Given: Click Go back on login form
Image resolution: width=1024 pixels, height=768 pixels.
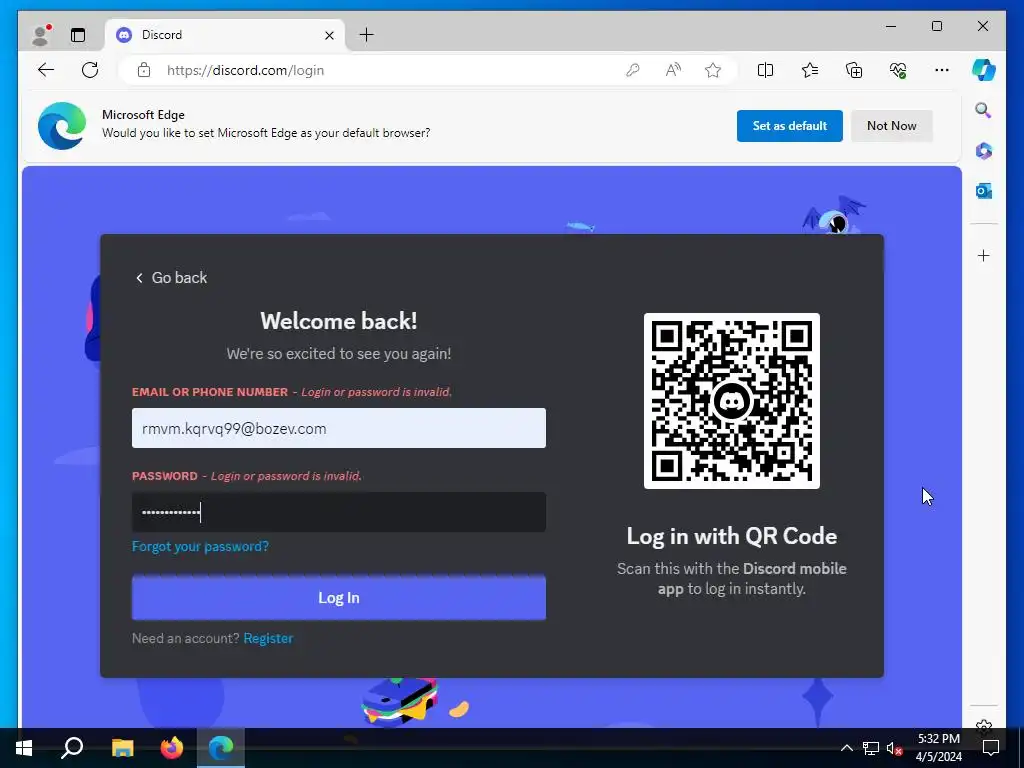Looking at the screenshot, I should [x=171, y=278].
